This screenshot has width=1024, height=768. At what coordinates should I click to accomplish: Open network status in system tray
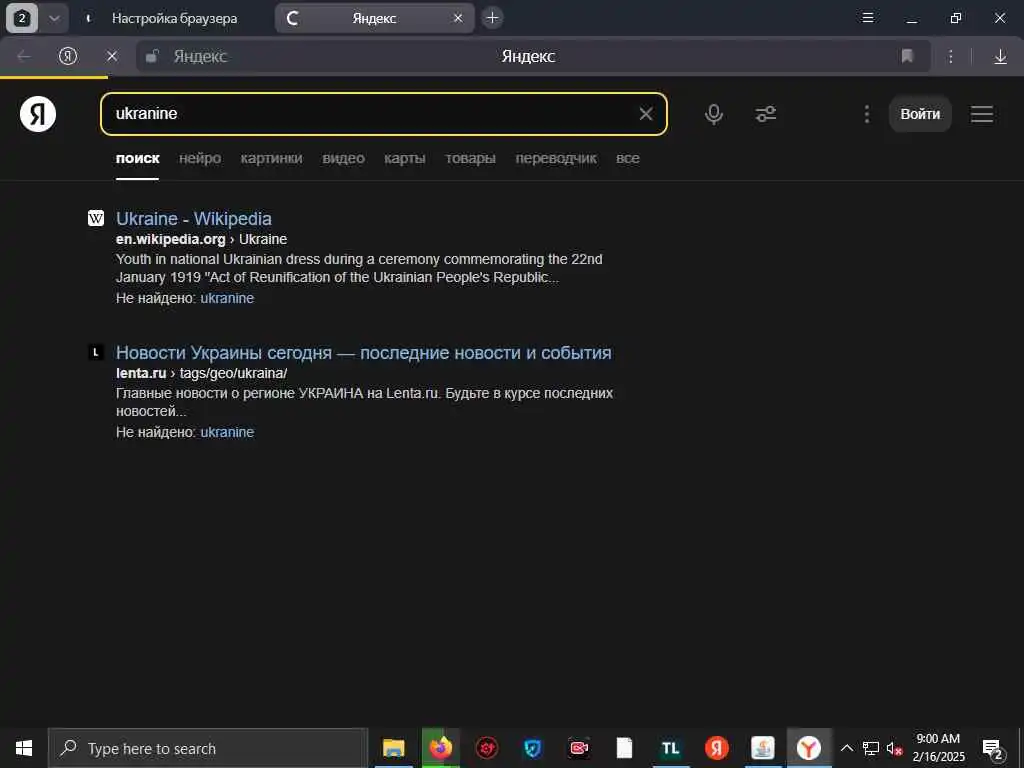click(871, 748)
